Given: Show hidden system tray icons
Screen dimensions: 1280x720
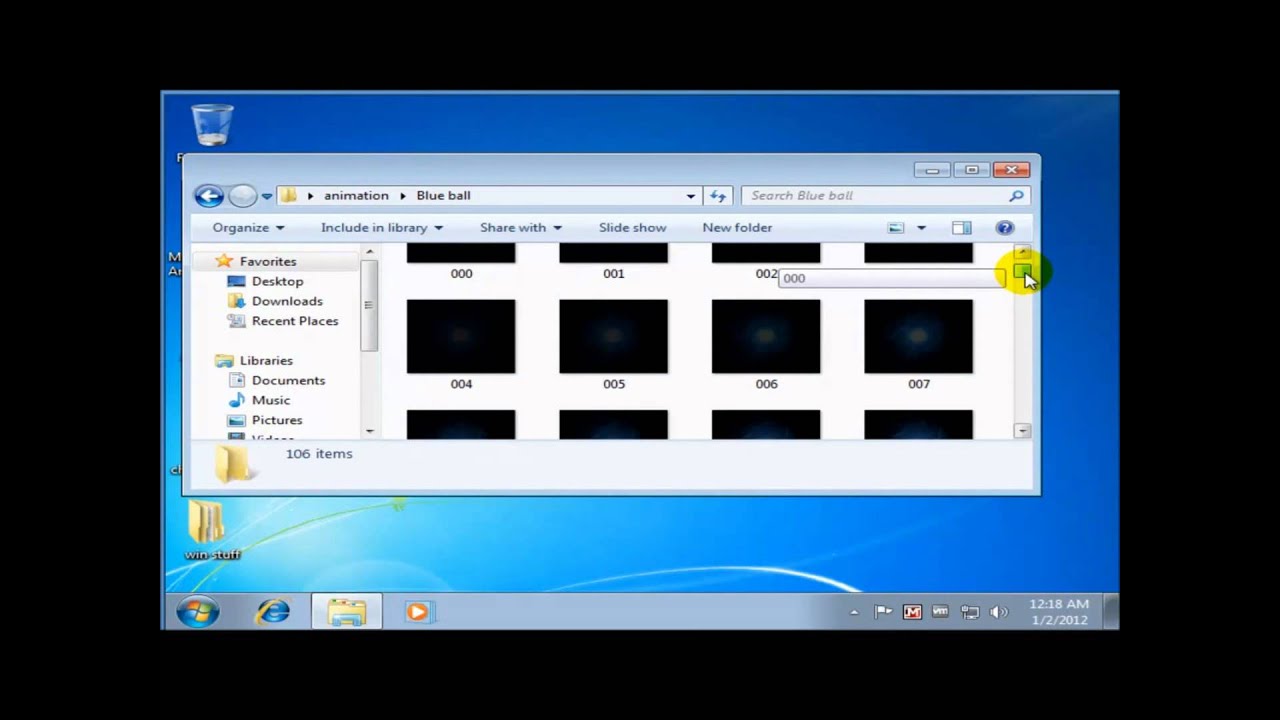Looking at the screenshot, I should pos(854,612).
